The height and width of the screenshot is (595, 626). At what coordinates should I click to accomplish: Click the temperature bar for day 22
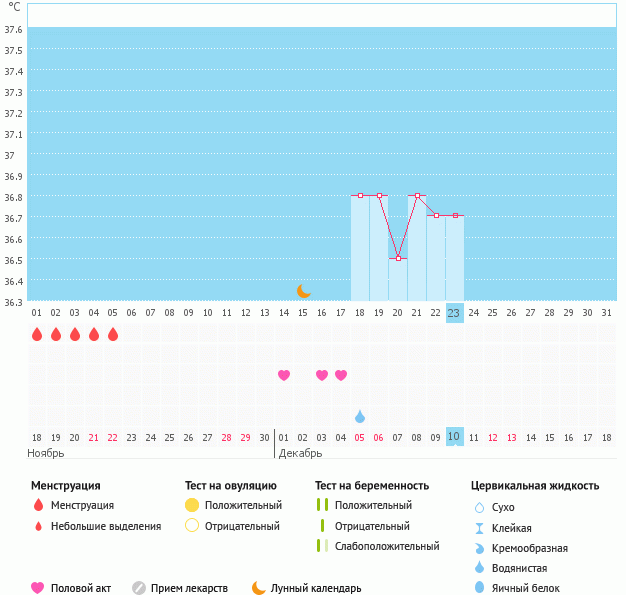[x=436, y=258]
